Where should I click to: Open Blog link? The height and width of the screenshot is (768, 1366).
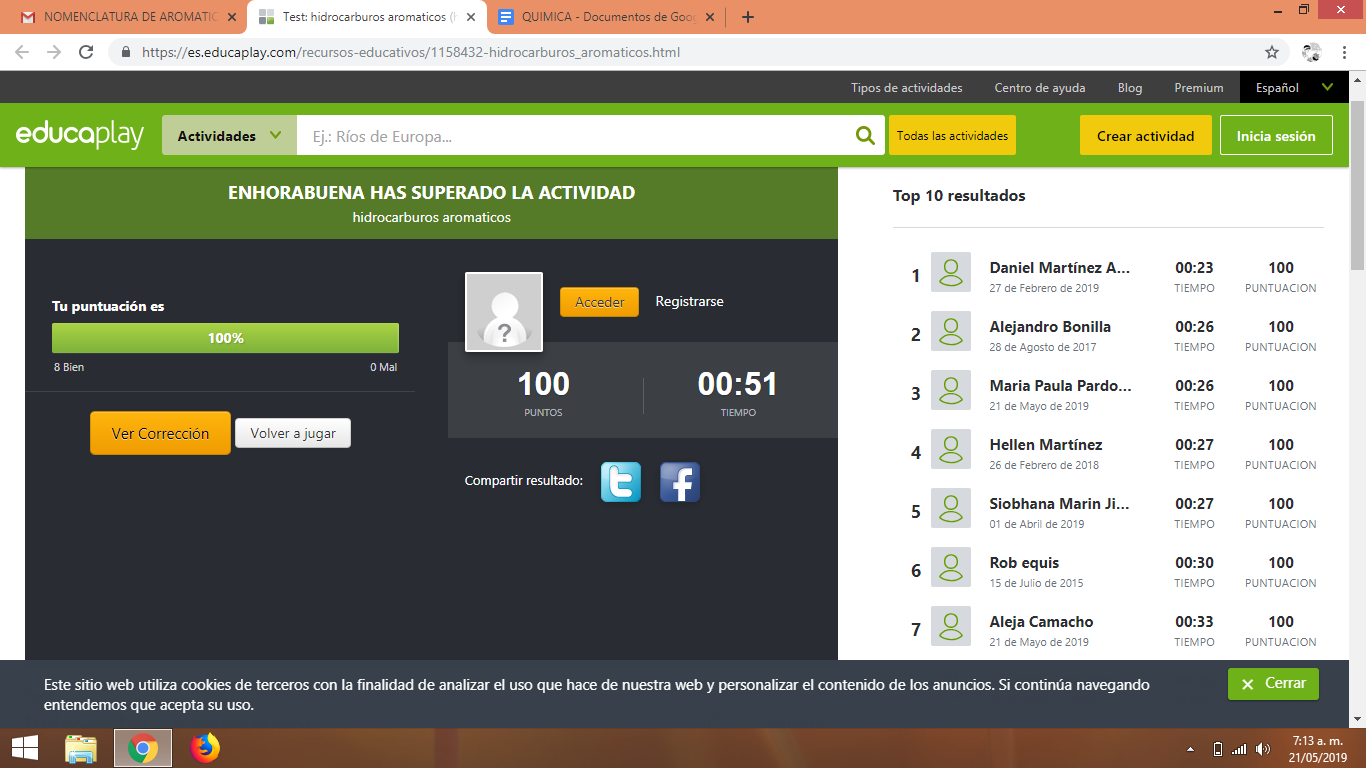point(1130,88)
